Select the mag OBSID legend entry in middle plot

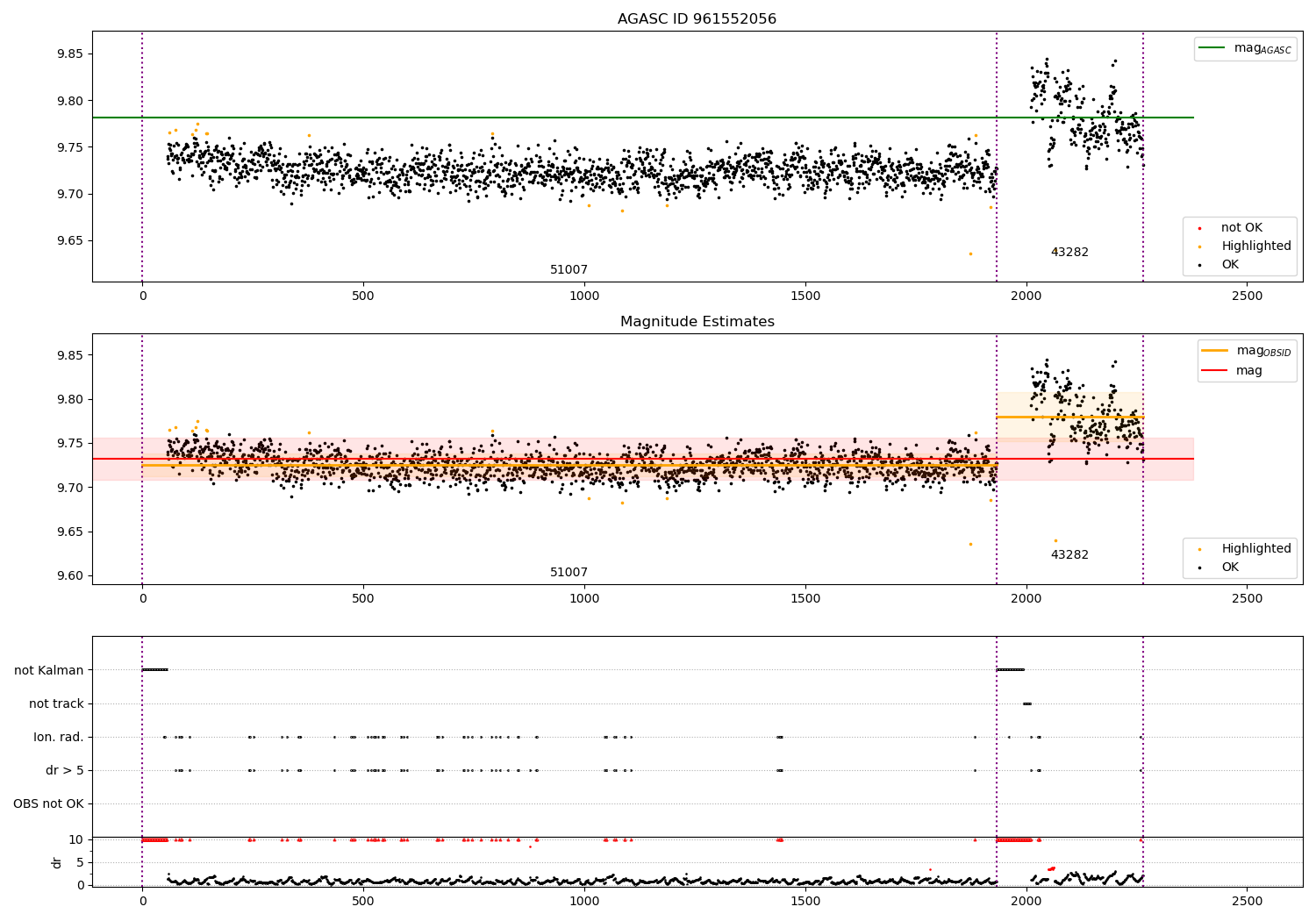[x=1245, y=351]
